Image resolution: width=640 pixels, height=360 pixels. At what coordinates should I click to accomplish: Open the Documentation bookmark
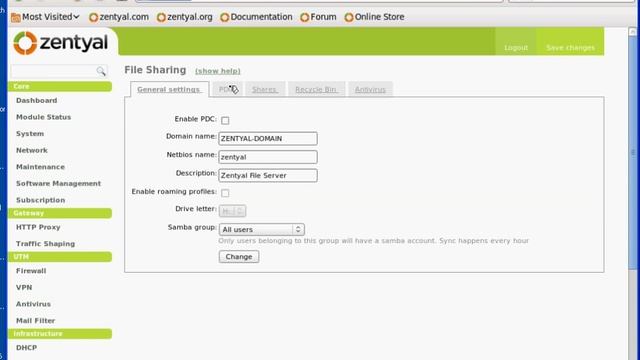point(256,17)
